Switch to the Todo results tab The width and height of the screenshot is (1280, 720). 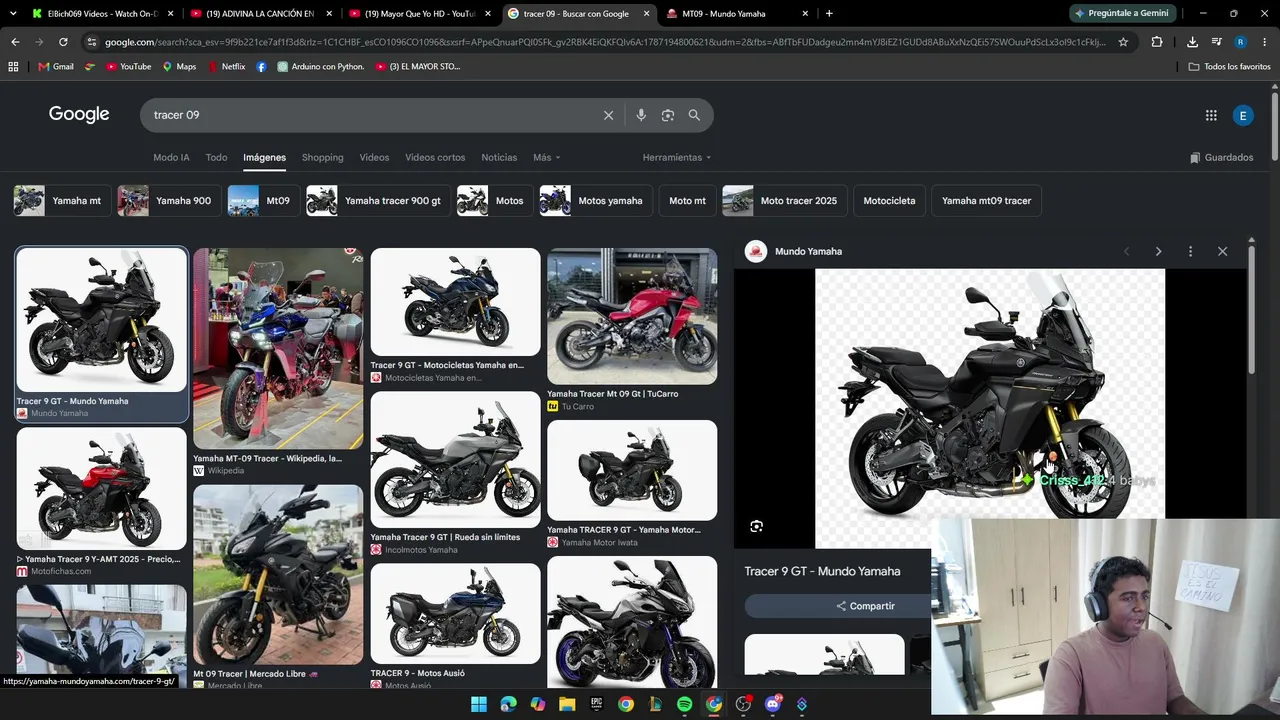pyautogui.click(x=216, y=157)
